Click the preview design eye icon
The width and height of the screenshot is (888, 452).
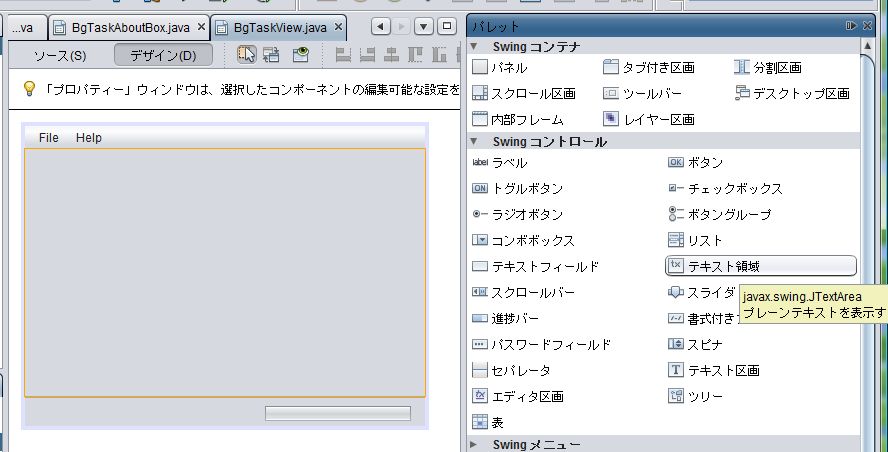point(300,55)
